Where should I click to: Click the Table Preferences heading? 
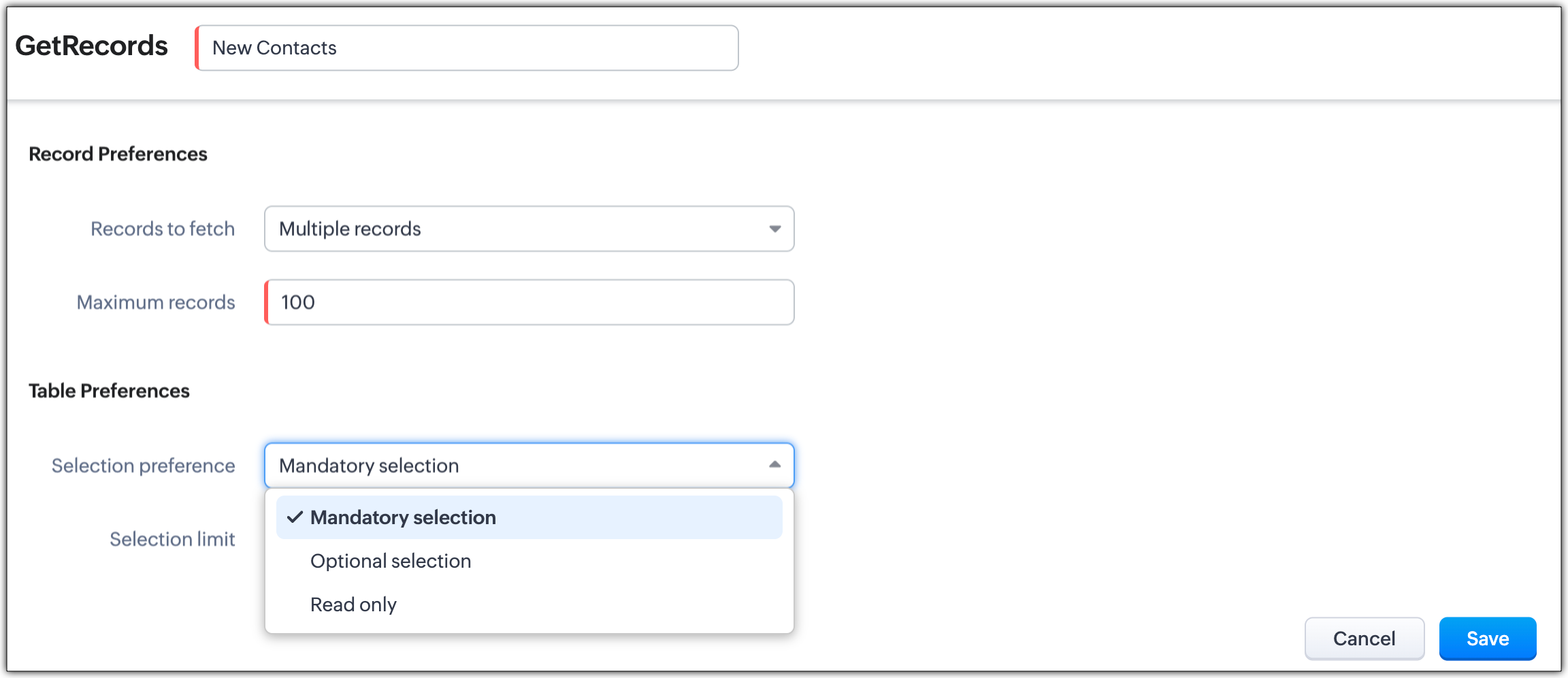tap(109, 391)
